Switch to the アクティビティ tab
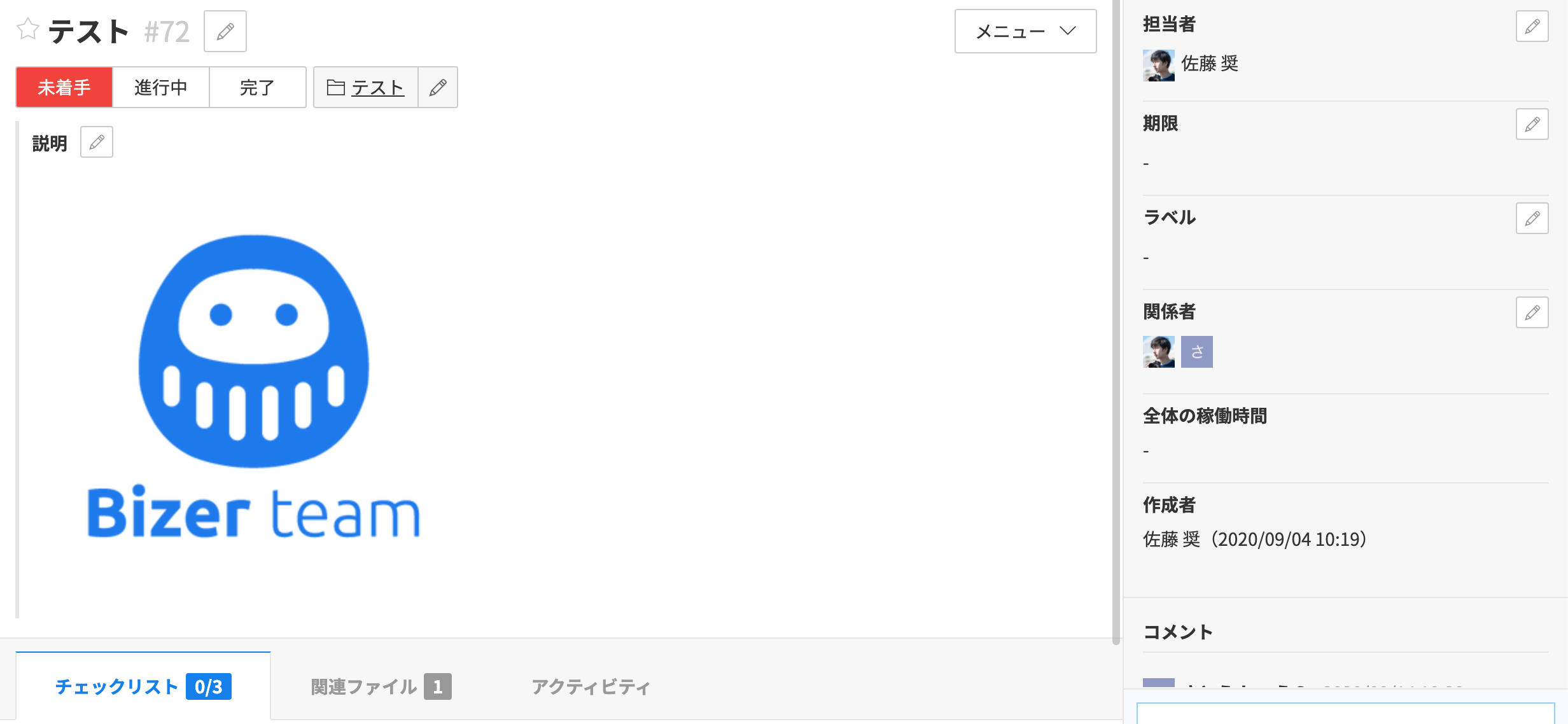Screen dimensions: 1568x724 point(591,687)
